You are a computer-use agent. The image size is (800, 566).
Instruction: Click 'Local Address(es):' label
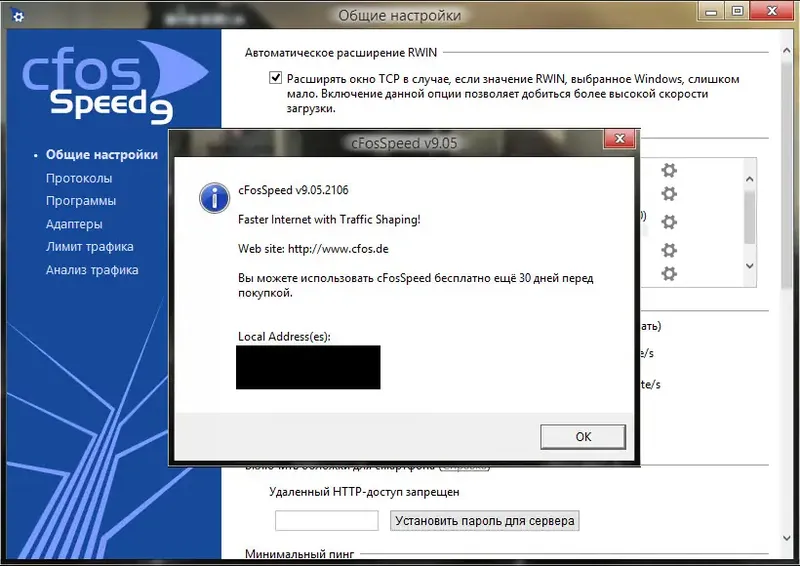[x=284, y=337]
